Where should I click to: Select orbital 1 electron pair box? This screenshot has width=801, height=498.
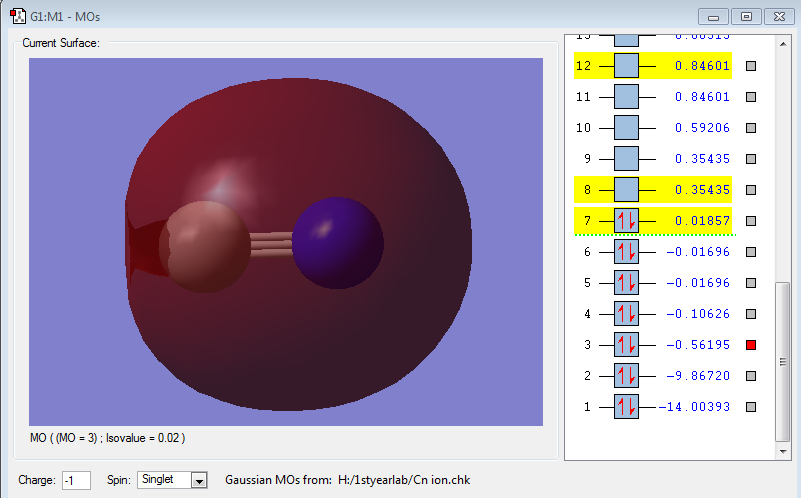click(626, 407)
